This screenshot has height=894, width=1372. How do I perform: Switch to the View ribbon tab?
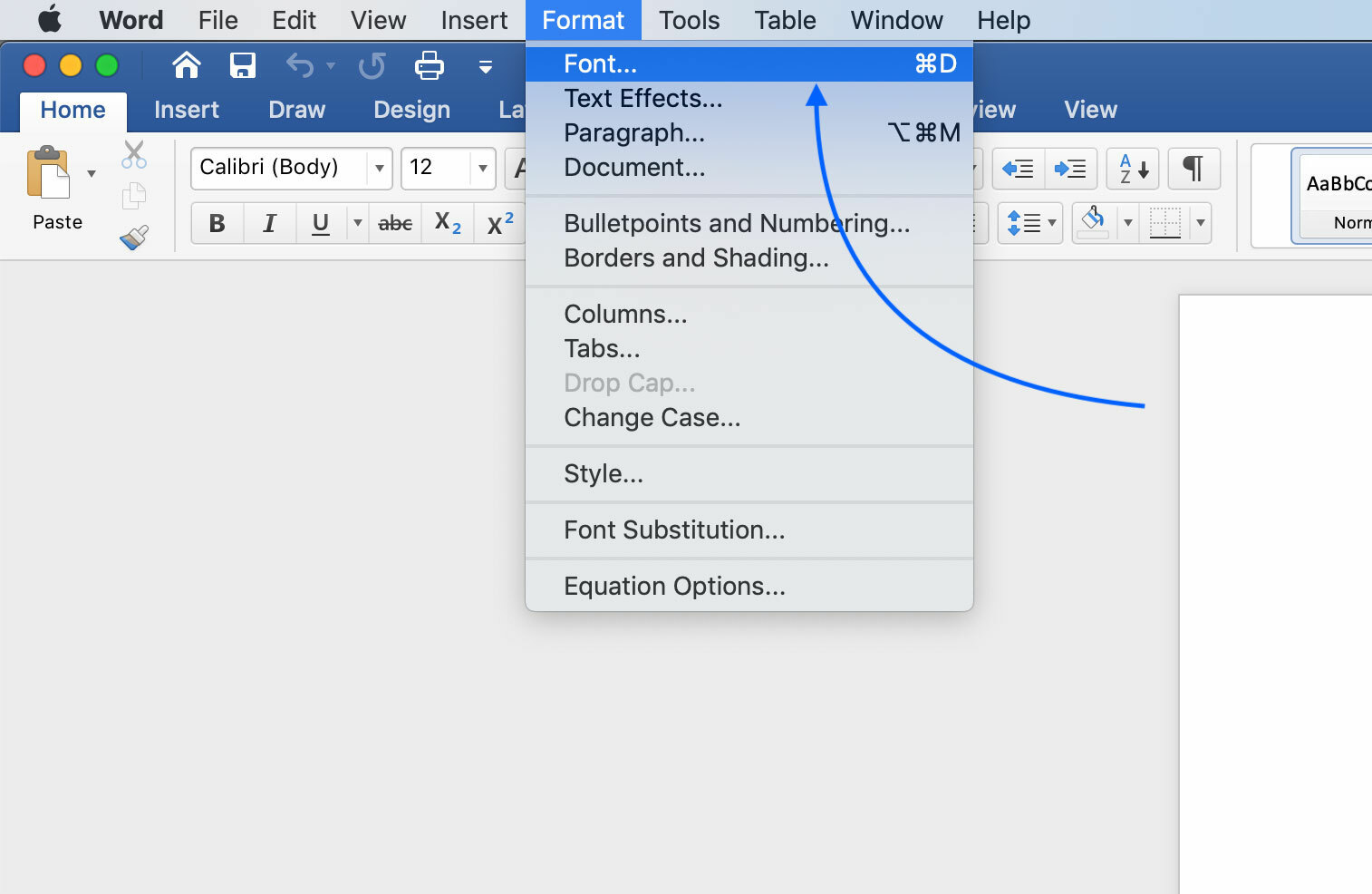(x=1090, y=110)
